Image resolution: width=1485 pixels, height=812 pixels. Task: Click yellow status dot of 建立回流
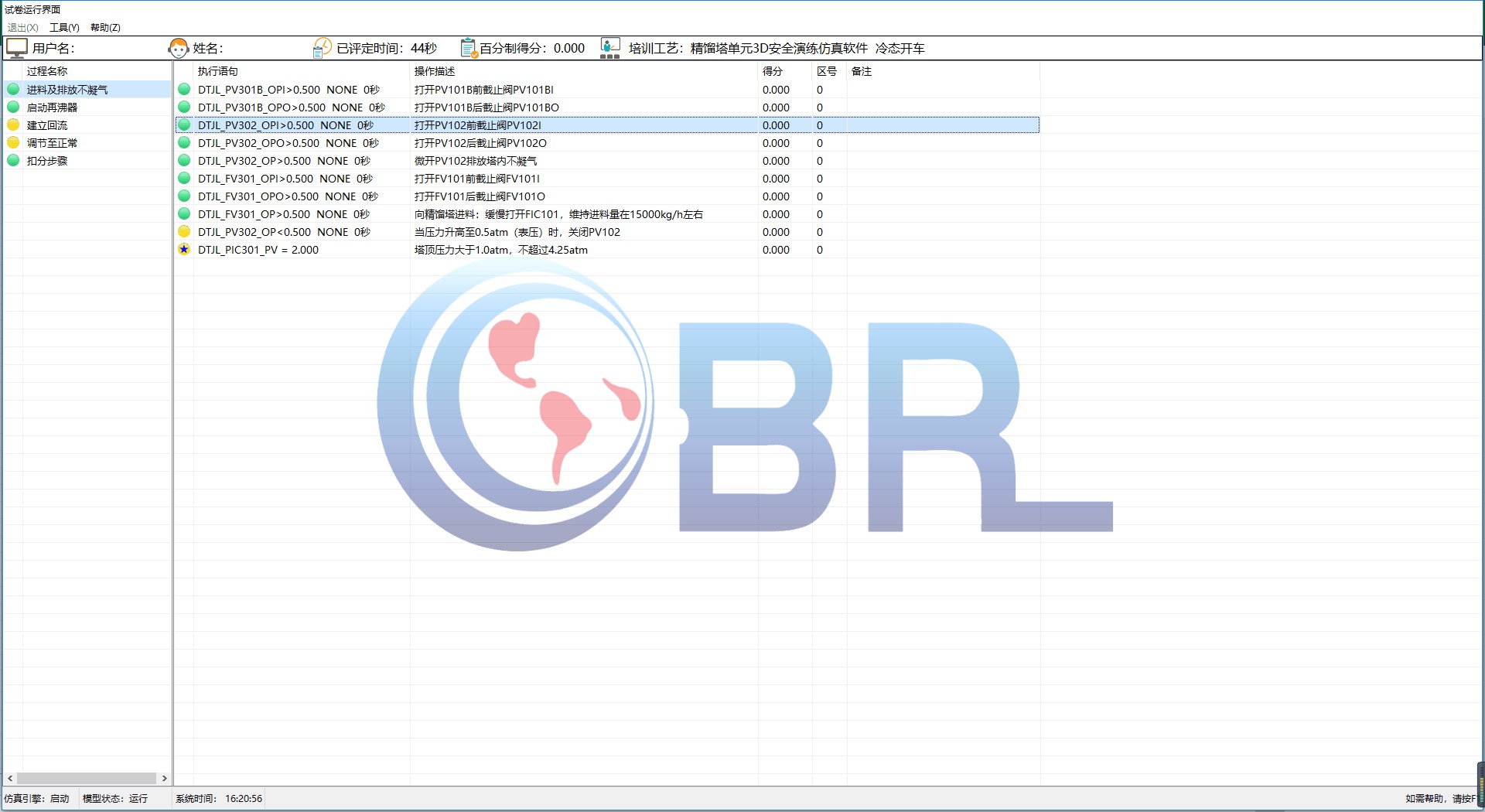tap(13, 125)
